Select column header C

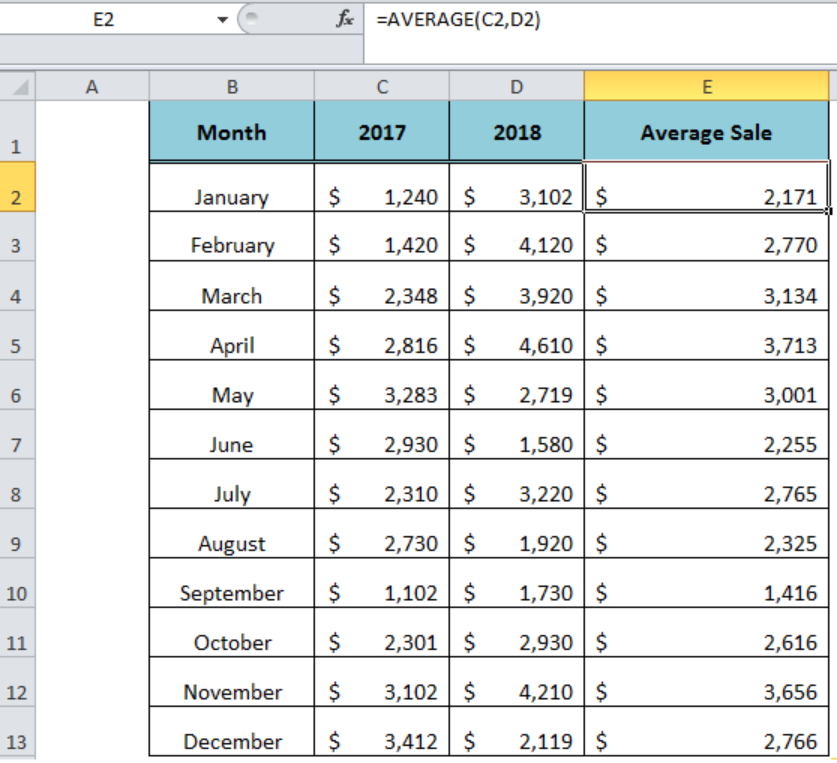pyautogui.click(x=381, y=86)
